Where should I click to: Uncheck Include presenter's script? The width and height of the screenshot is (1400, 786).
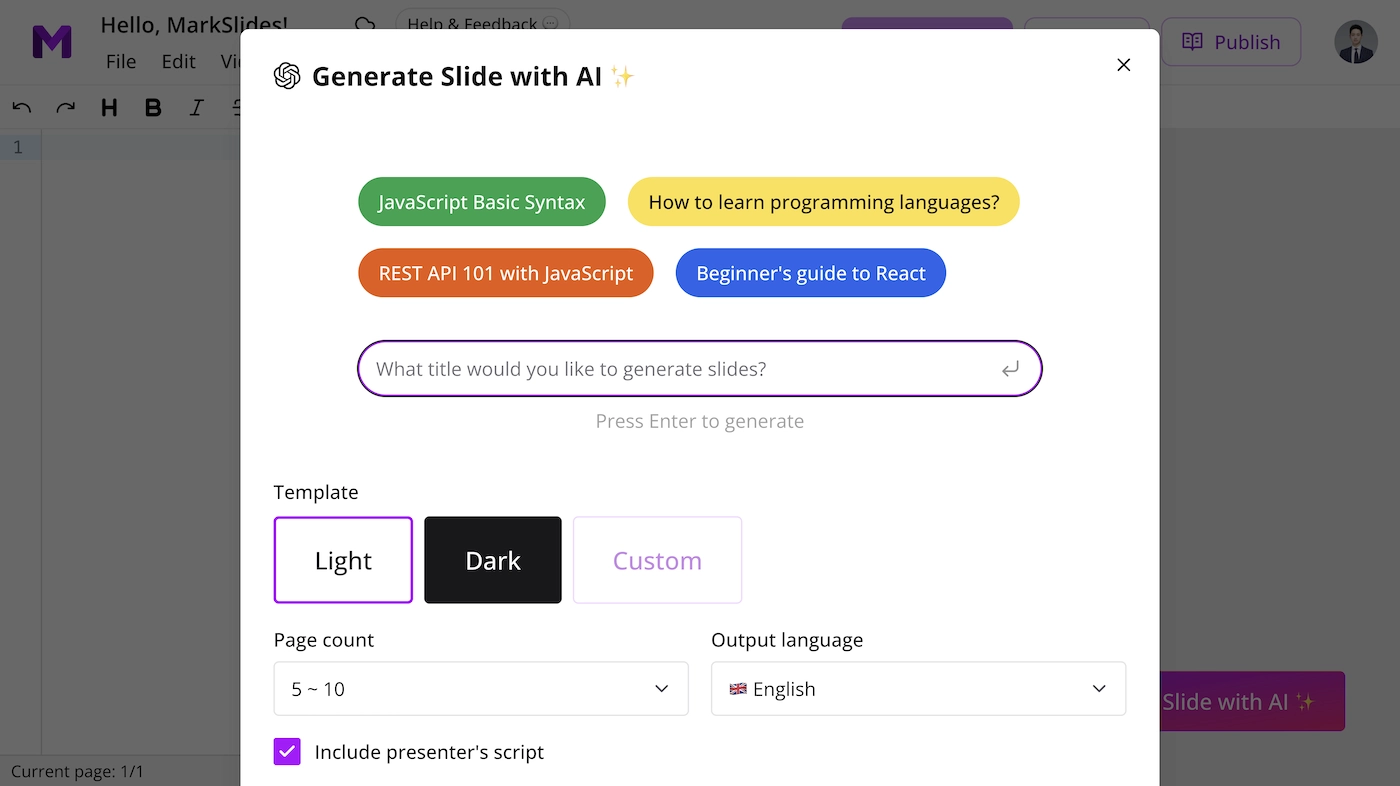(x=287, y=751)
